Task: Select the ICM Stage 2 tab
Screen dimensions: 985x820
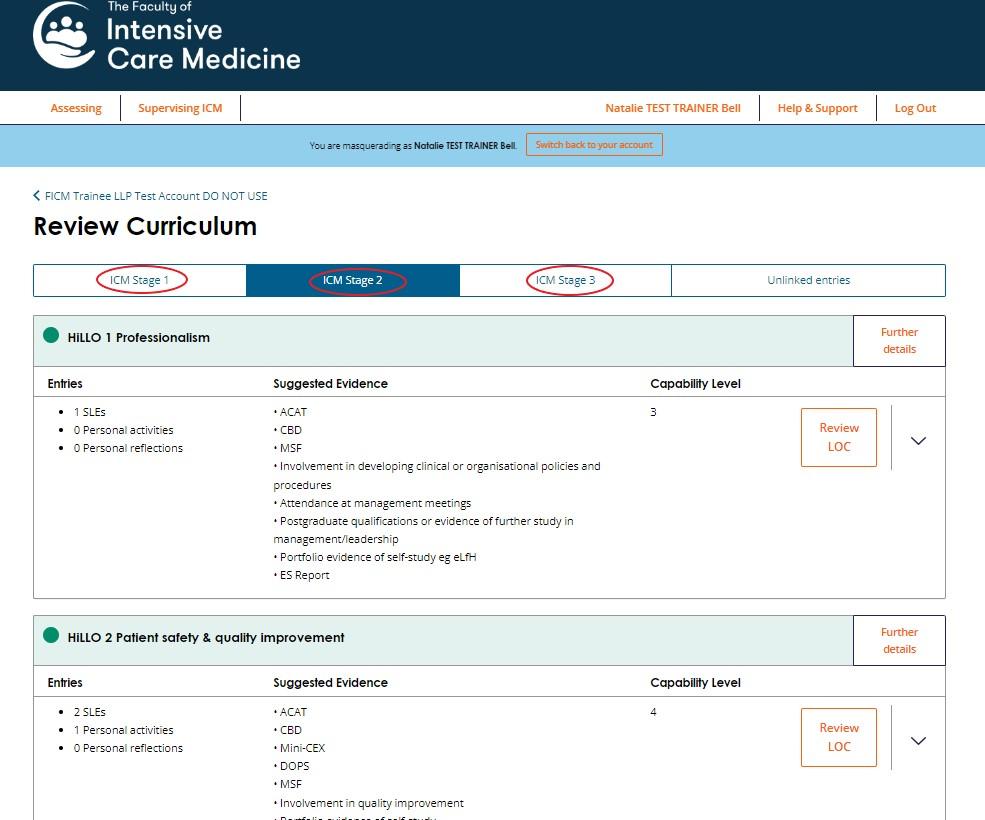Action: point(353,280)
